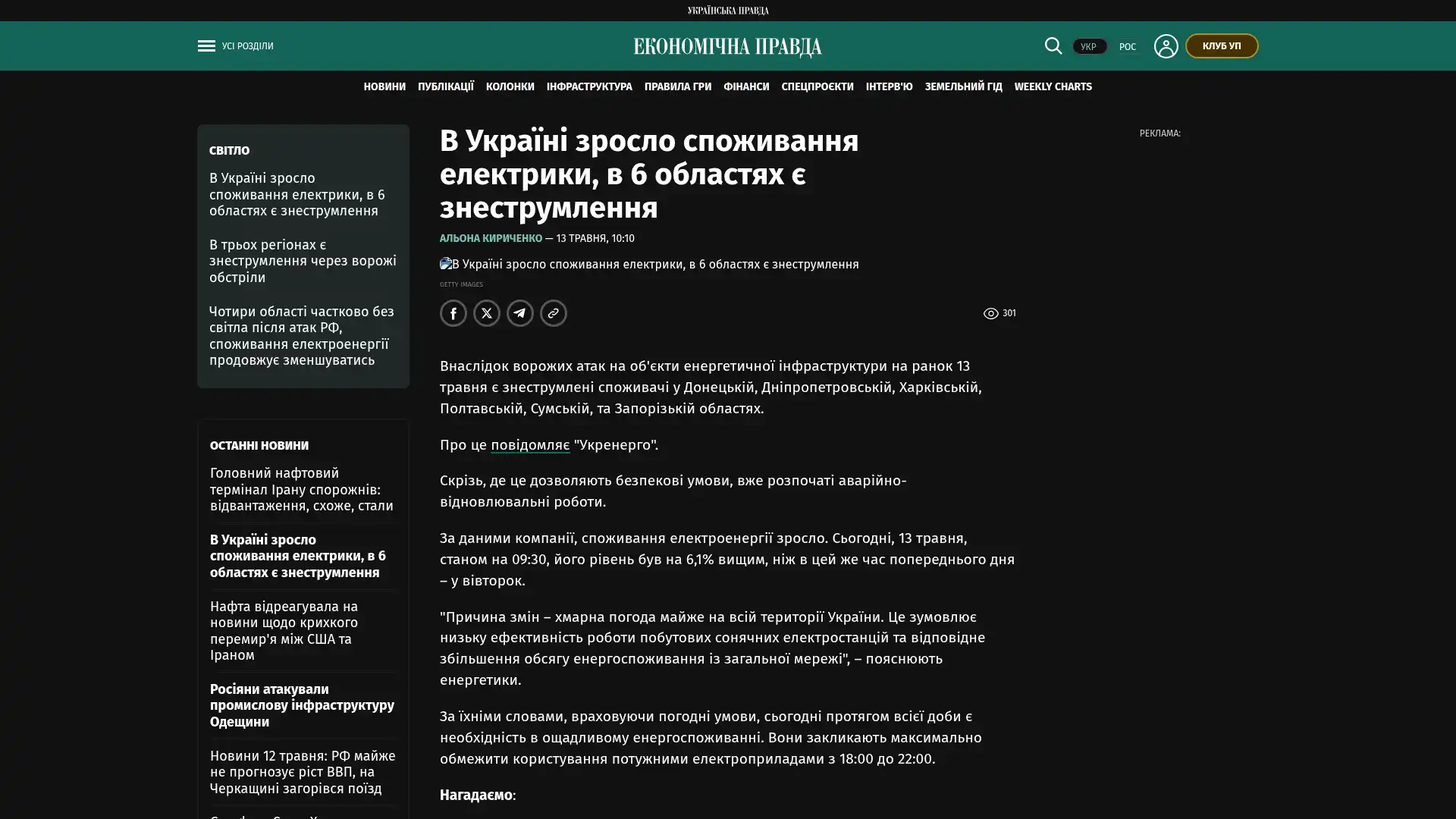Image resolution: width=1456 pixels, height=819 pixels.
Task: Open the Фінанси menu section
Action: point(746,86)
